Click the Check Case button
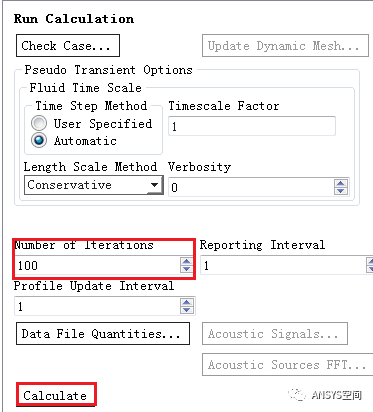The height and width of the screenshot is (412, 373). pos(68,45)
